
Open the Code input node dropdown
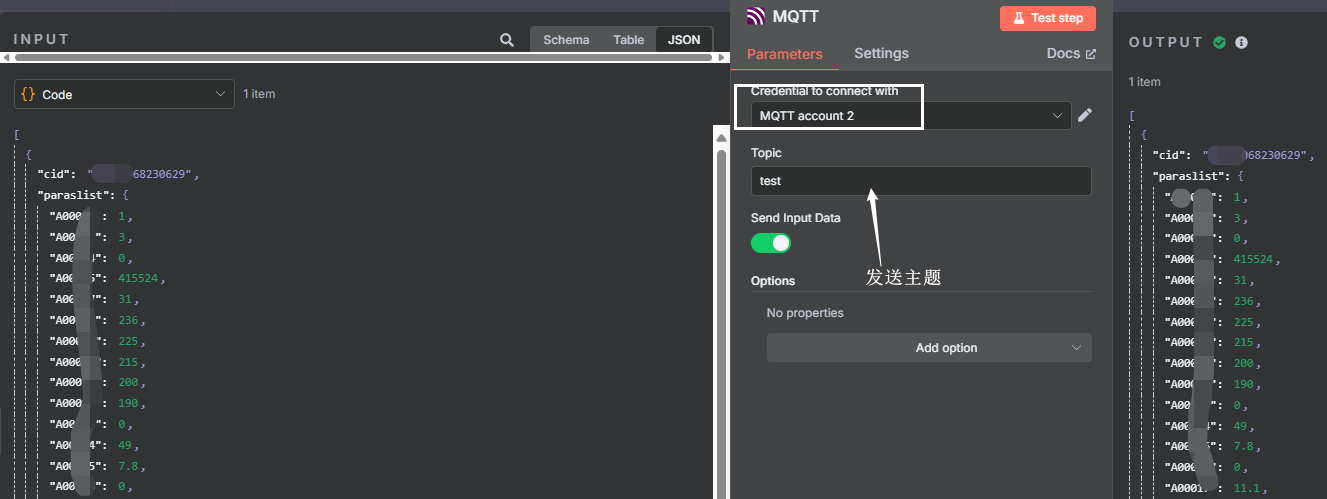pos(125,94)
